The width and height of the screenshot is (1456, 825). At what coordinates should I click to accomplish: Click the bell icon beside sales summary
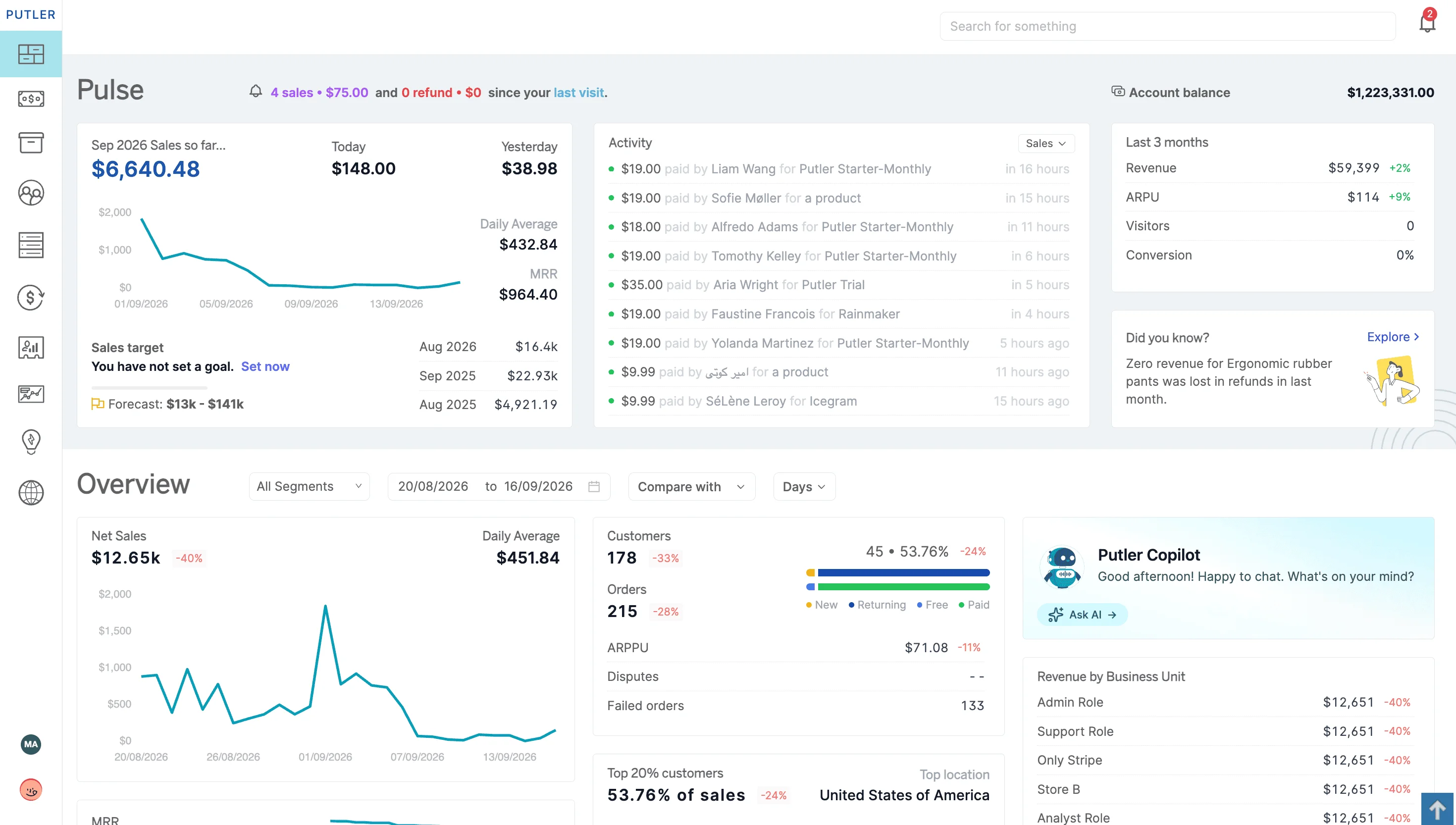pyautogui.click(x=256, y=91)
